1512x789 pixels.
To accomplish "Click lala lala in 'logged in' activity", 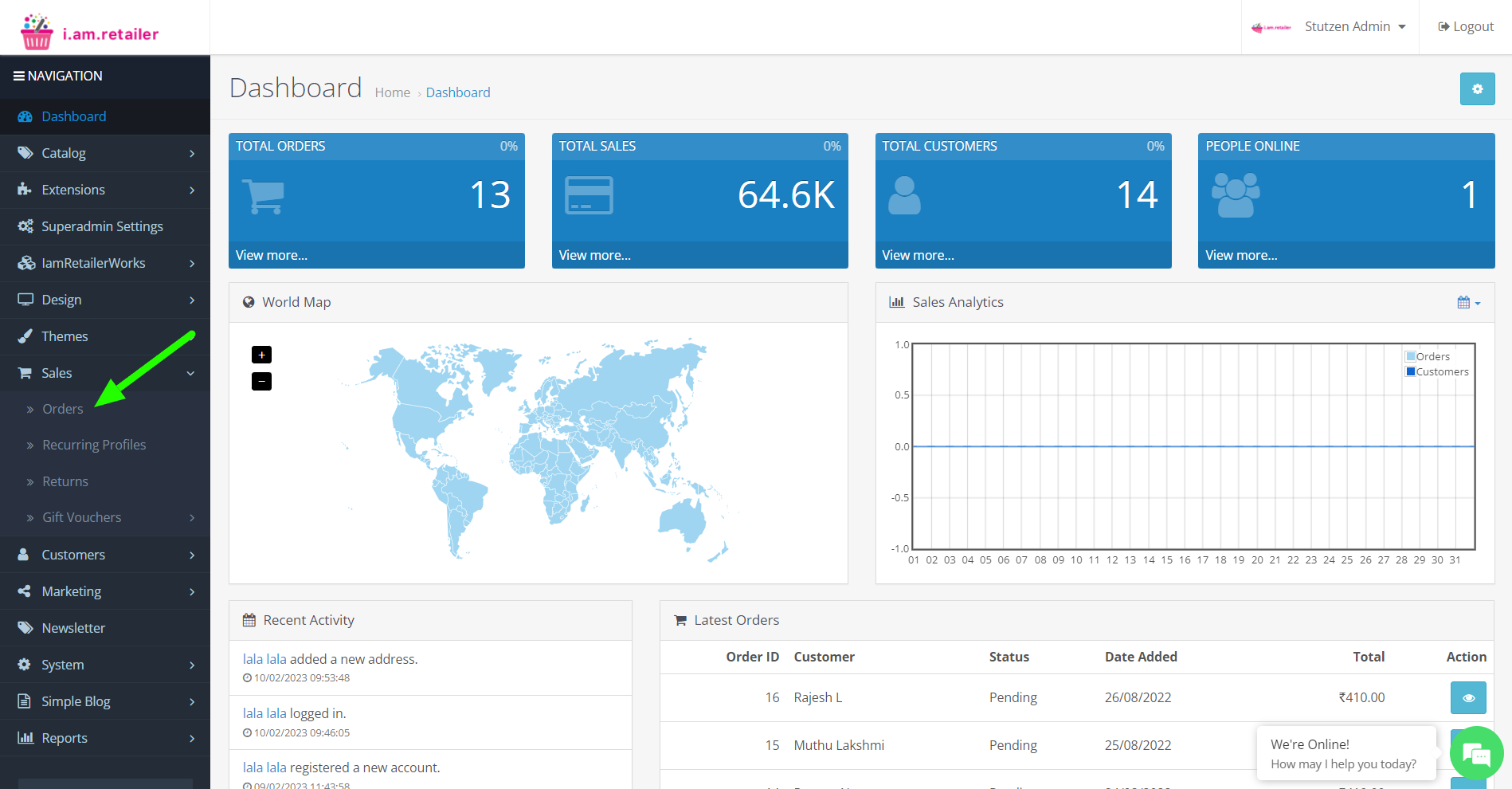I will (264, 713).
